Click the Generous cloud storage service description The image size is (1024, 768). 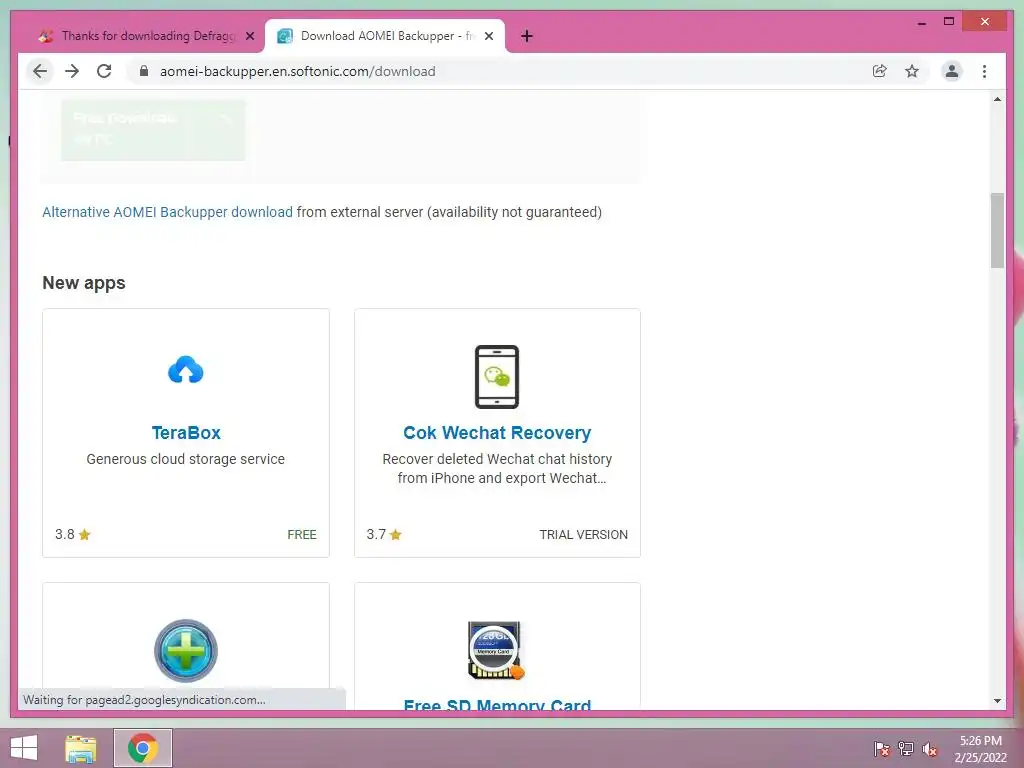pyautogui.click(x=185, y=459)
